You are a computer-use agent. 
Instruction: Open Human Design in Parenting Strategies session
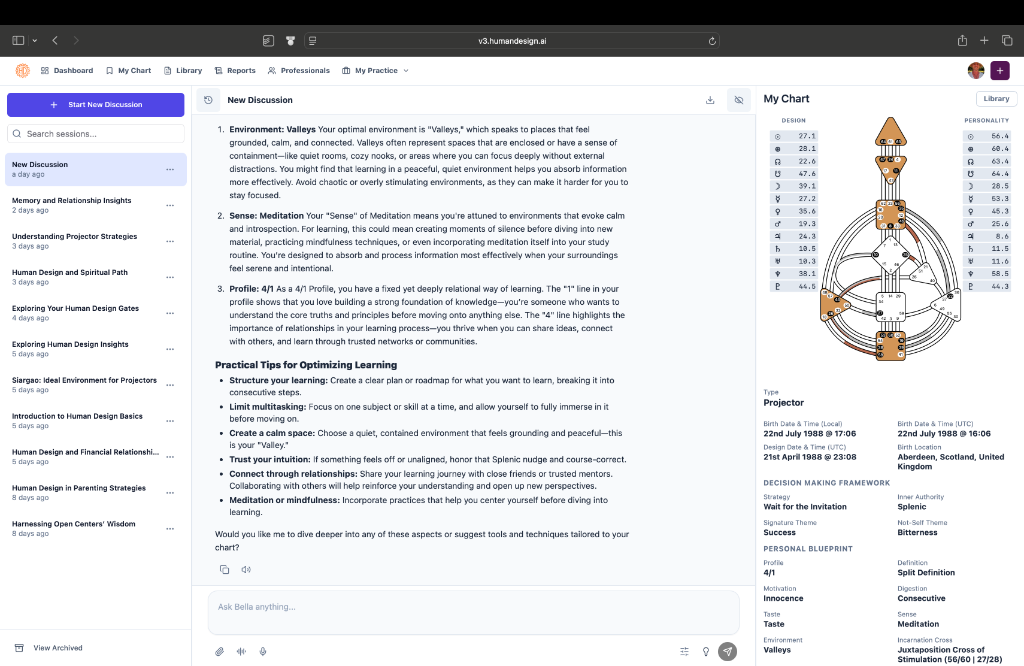95,492
